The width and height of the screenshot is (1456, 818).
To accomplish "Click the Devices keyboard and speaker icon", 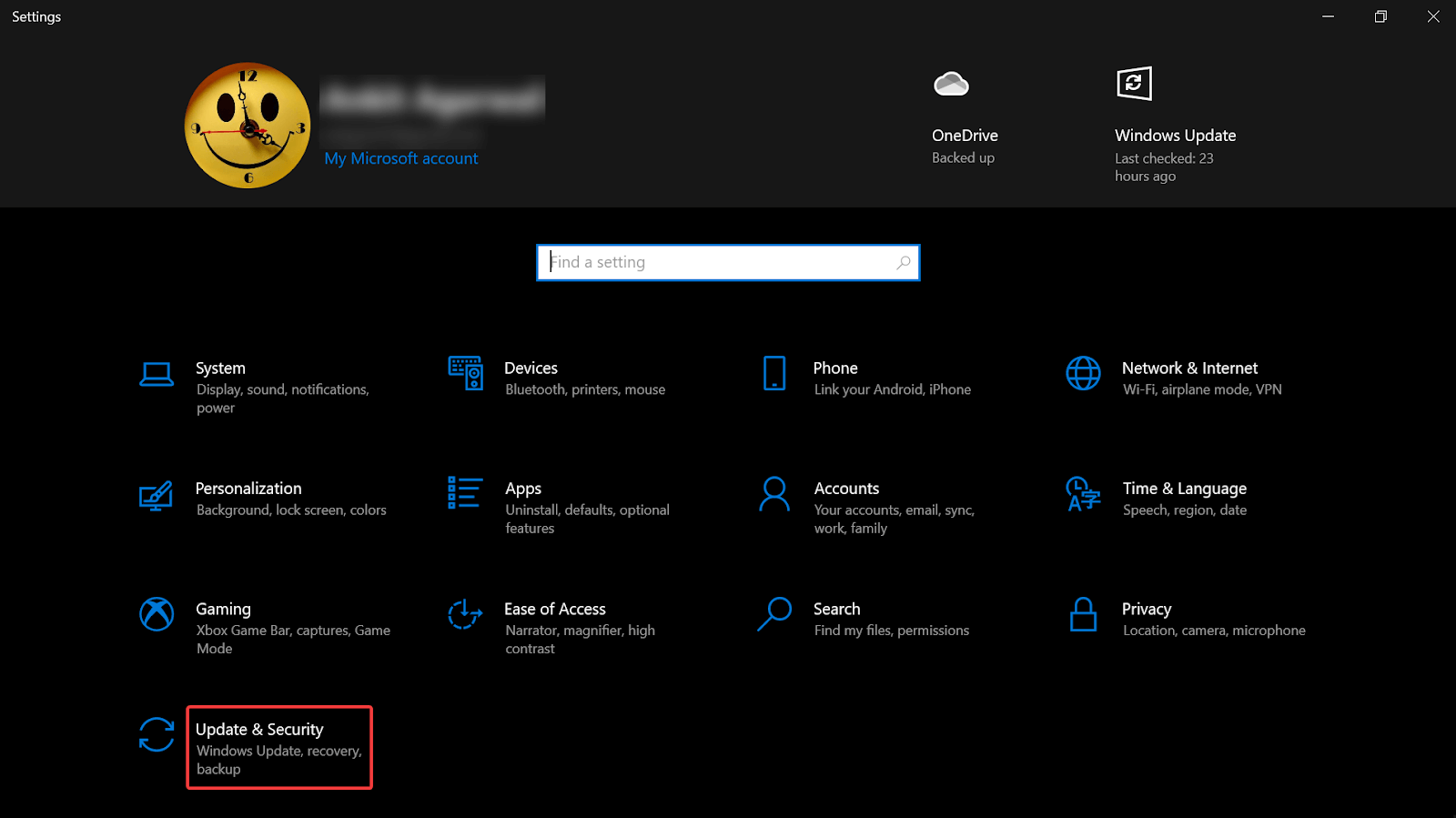I will click(465, 373).
